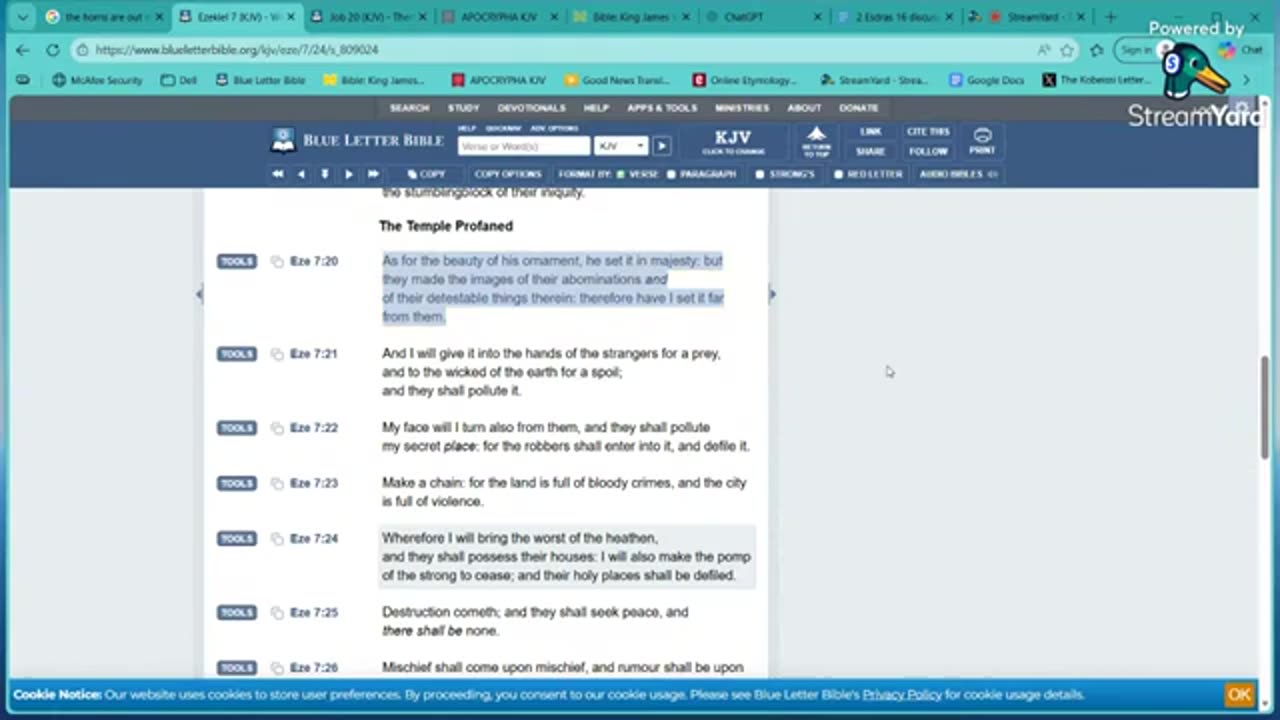
Task: Click the Donate link
Action: [859, 108]
